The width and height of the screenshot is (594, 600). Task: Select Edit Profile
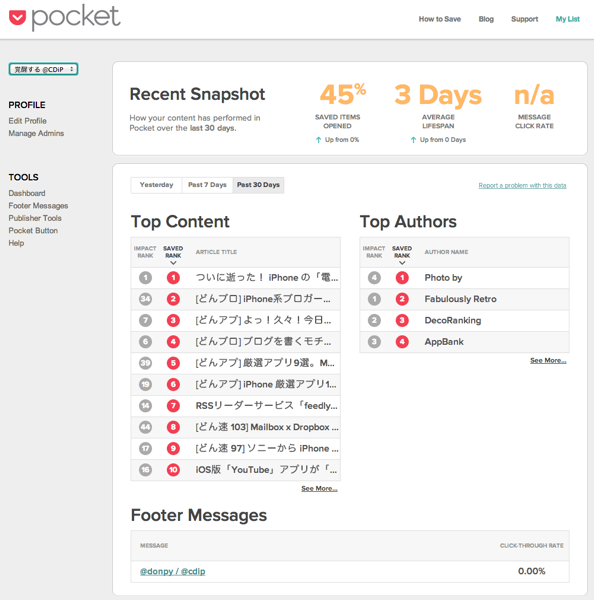[x=28, y=121]
